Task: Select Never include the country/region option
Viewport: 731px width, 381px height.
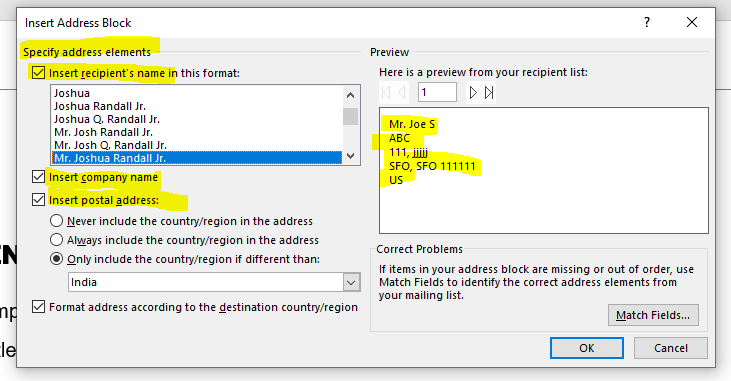Action: coord(56,221)
